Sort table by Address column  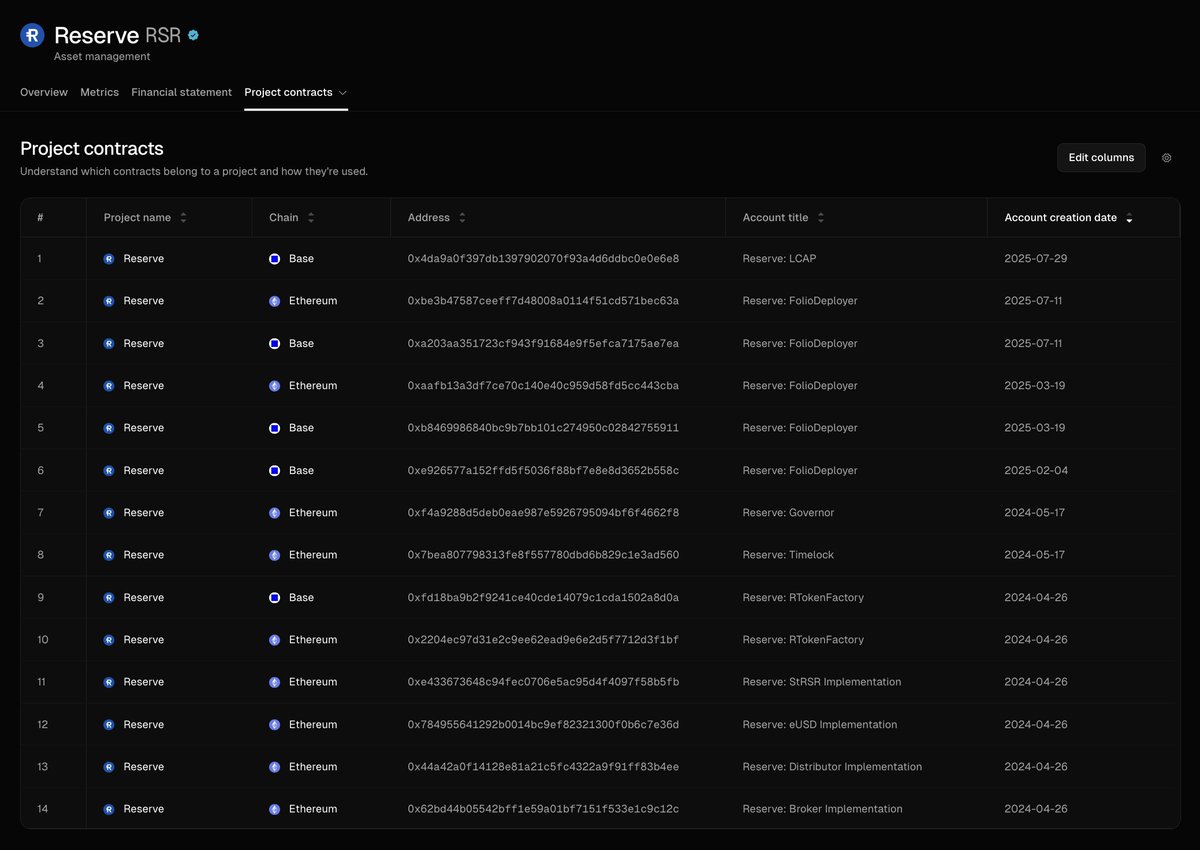[x=462, y=218]
